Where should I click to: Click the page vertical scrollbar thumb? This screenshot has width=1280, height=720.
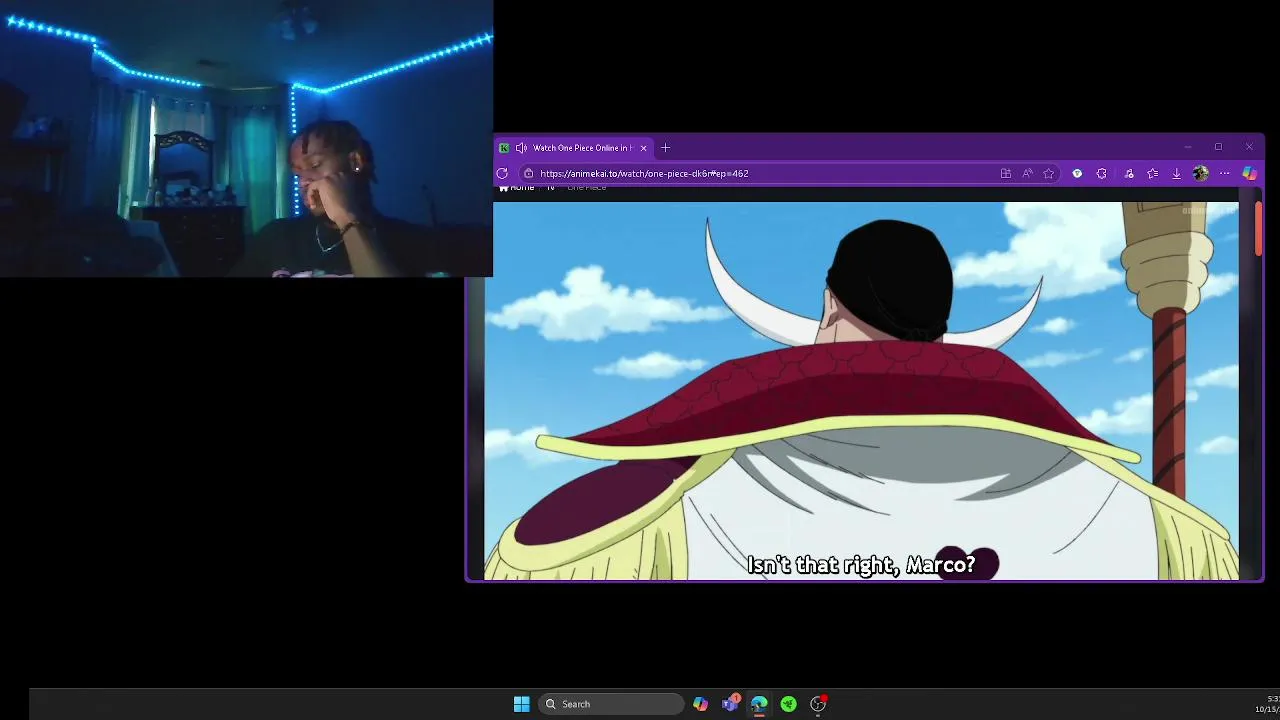tap(1258, 228)
